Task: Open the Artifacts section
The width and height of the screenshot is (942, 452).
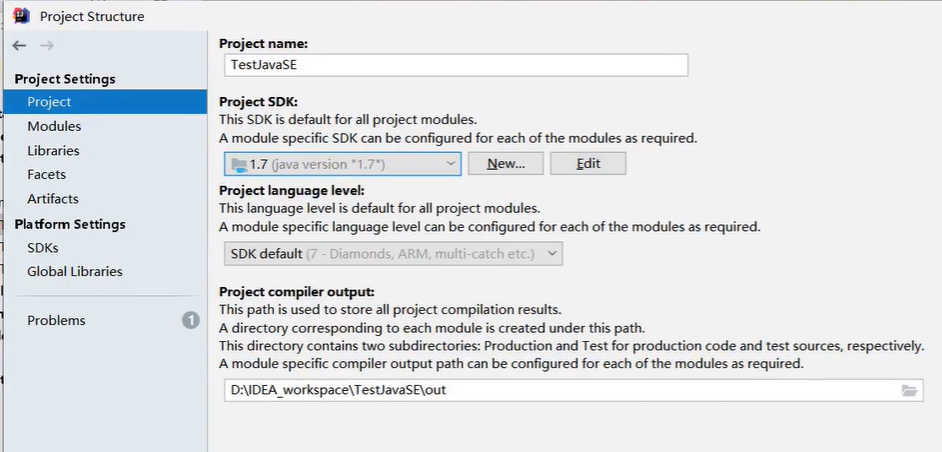Action: click(52, 198)
